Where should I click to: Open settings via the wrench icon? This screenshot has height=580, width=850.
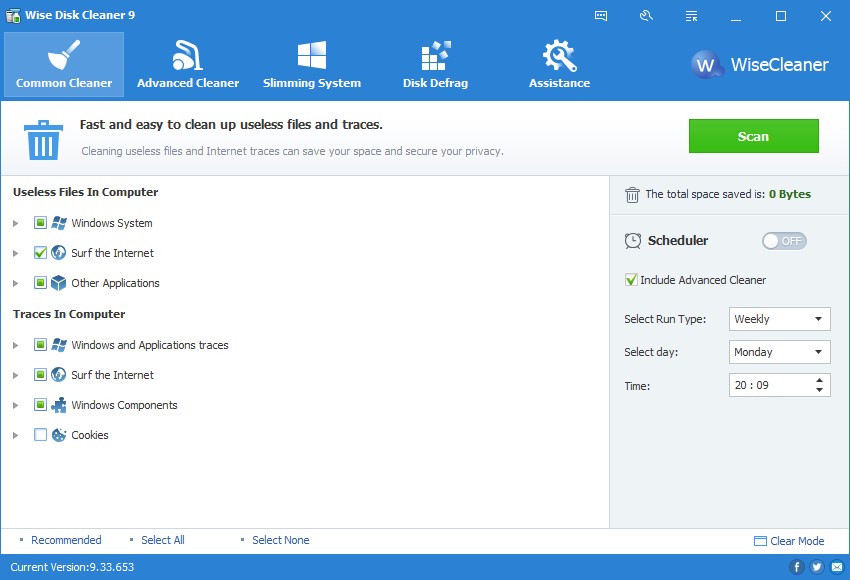pos(645,15)
